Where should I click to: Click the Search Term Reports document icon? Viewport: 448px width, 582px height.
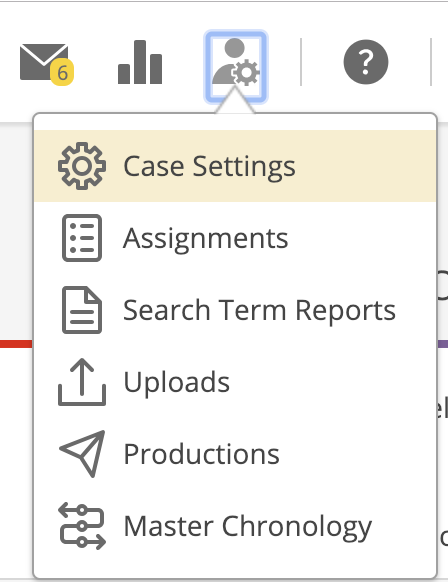pyautogui.click(x=82, y=310)
